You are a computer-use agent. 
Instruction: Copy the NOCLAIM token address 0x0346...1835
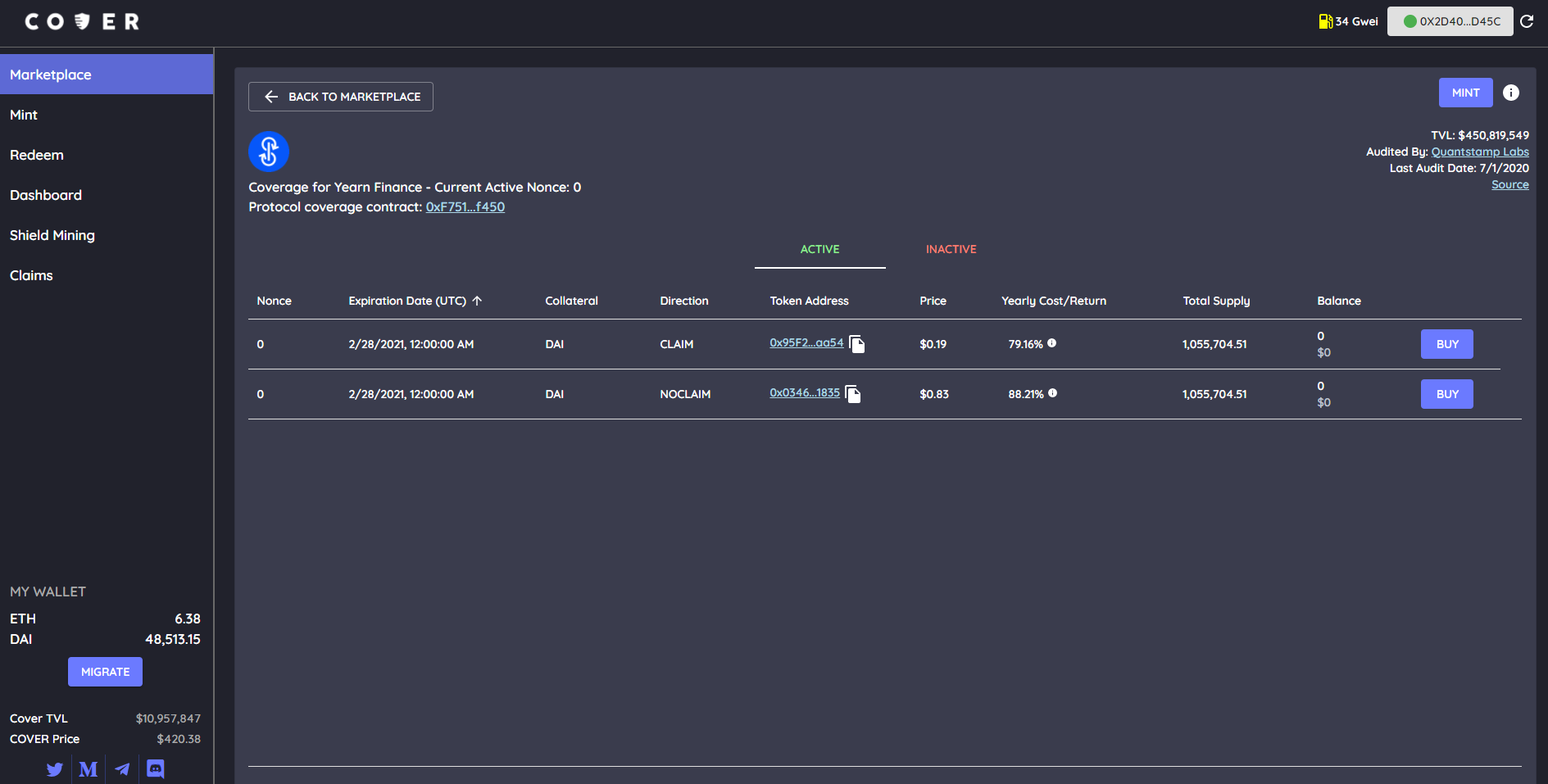[x=853, y=394]
